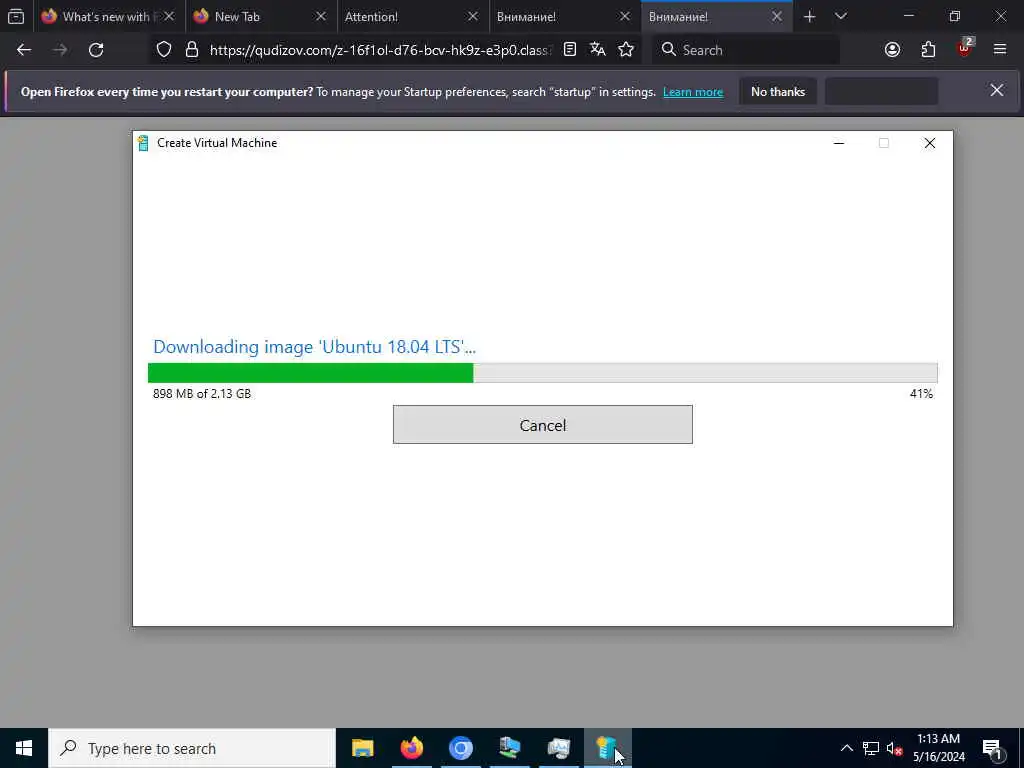The width and height of the screenshot is (1024, 768).
Task: Dismiss the startup notification bar
Action: click(x=997, y=91)
